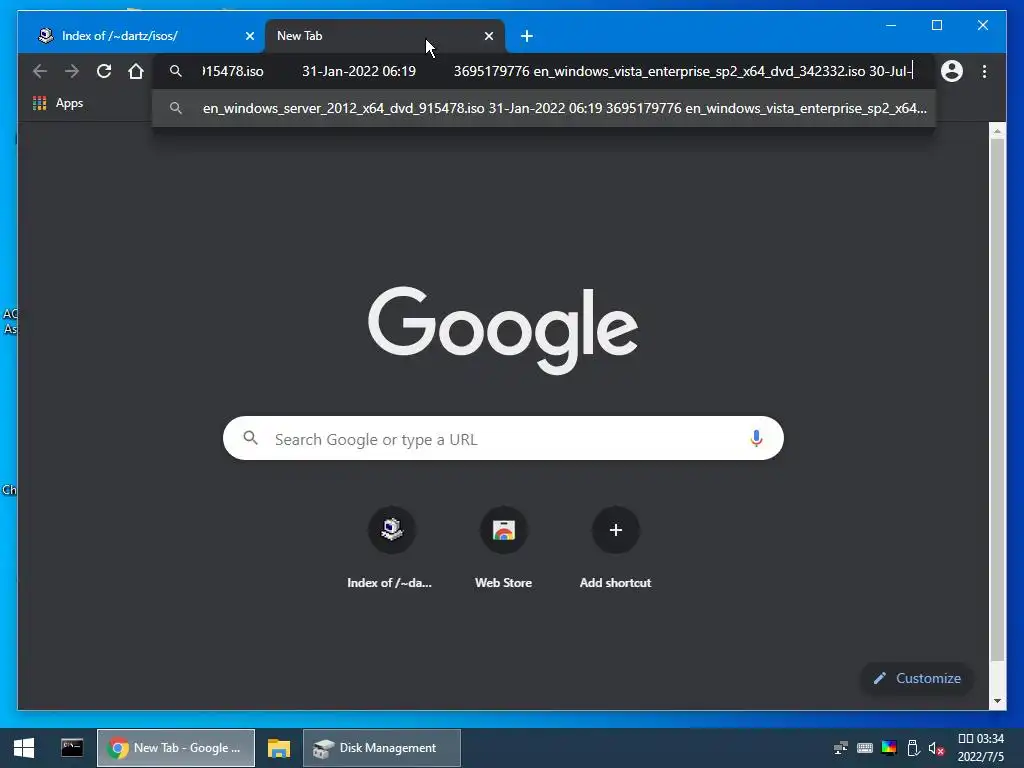
Task: Click the colorful display tray icon
Action: click(889, 748)
